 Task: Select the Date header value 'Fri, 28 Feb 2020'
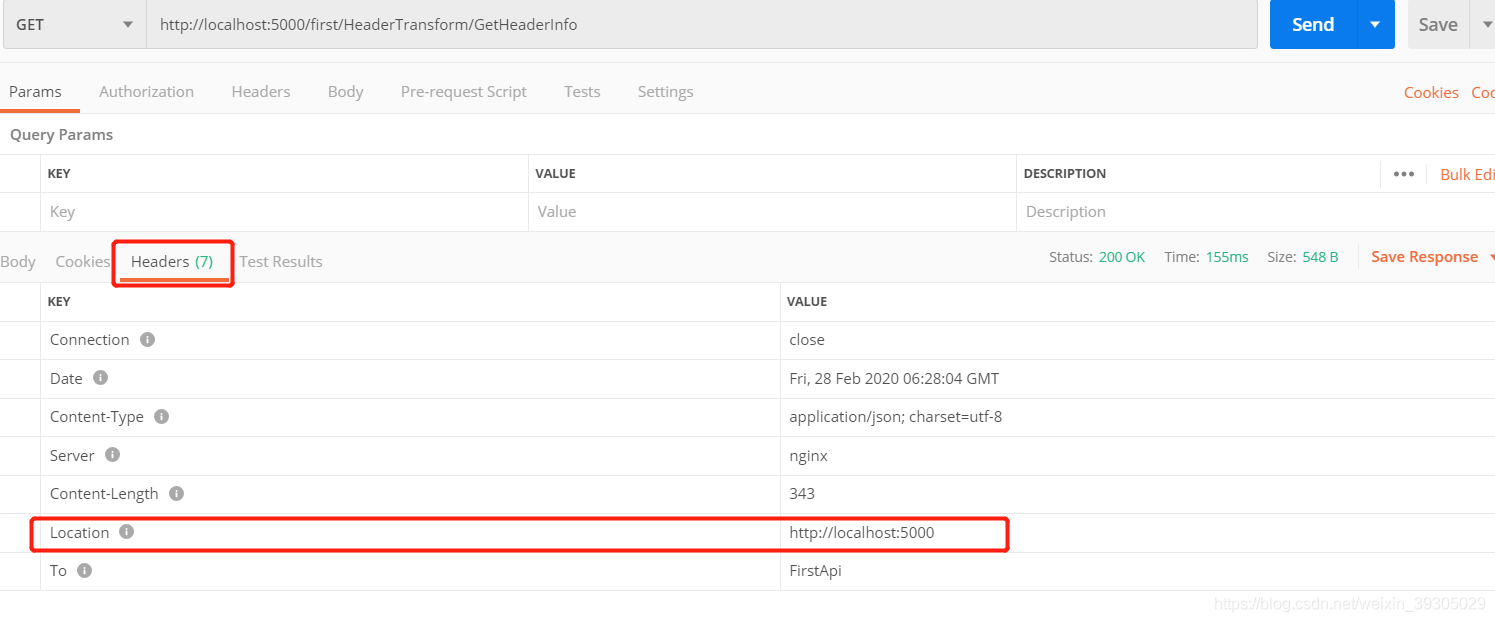click(894, 379)
